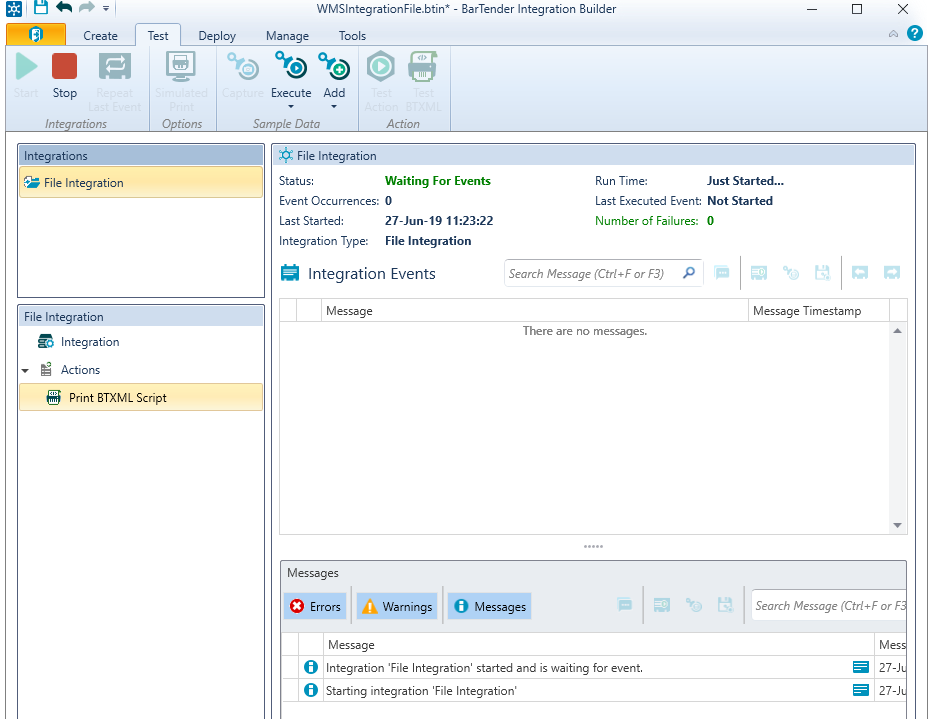Click the info icon on the 'Starting integration' row
This screenshot has width=929, height=719.
click(x=310, y=690)
